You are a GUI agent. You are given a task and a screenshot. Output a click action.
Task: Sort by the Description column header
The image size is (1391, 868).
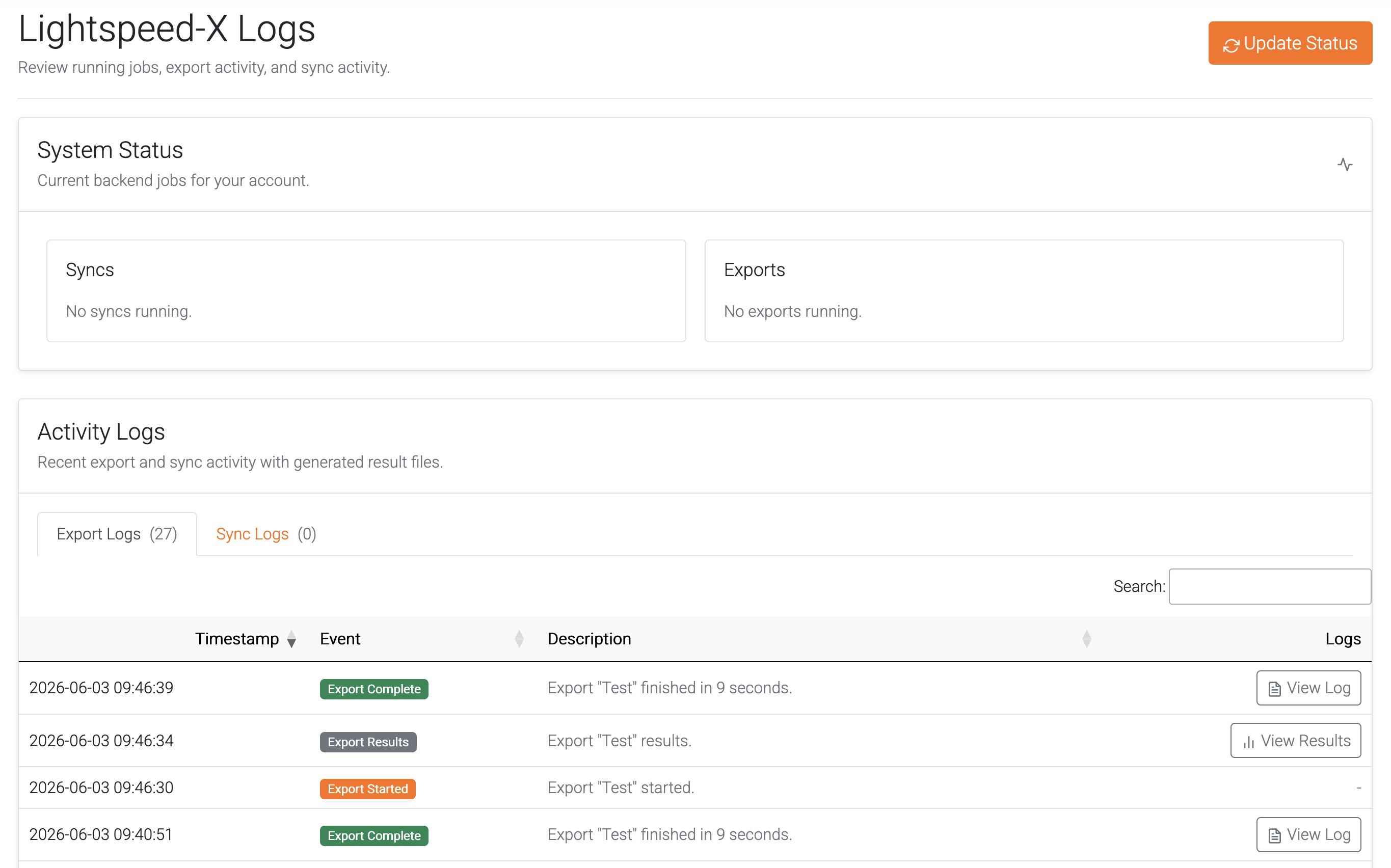click(x=820, y=638)
